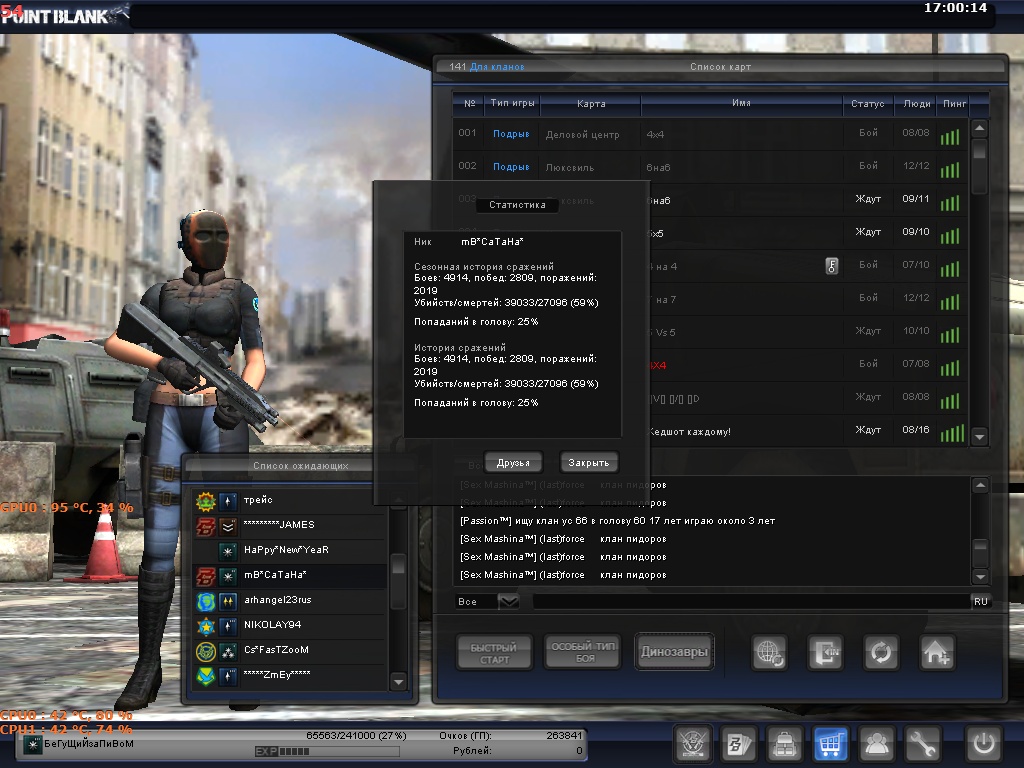This screenshot has height=768, width=1024.
Task: Click blue shield emblem beside arhangel23rus
Action: [206, 601]
